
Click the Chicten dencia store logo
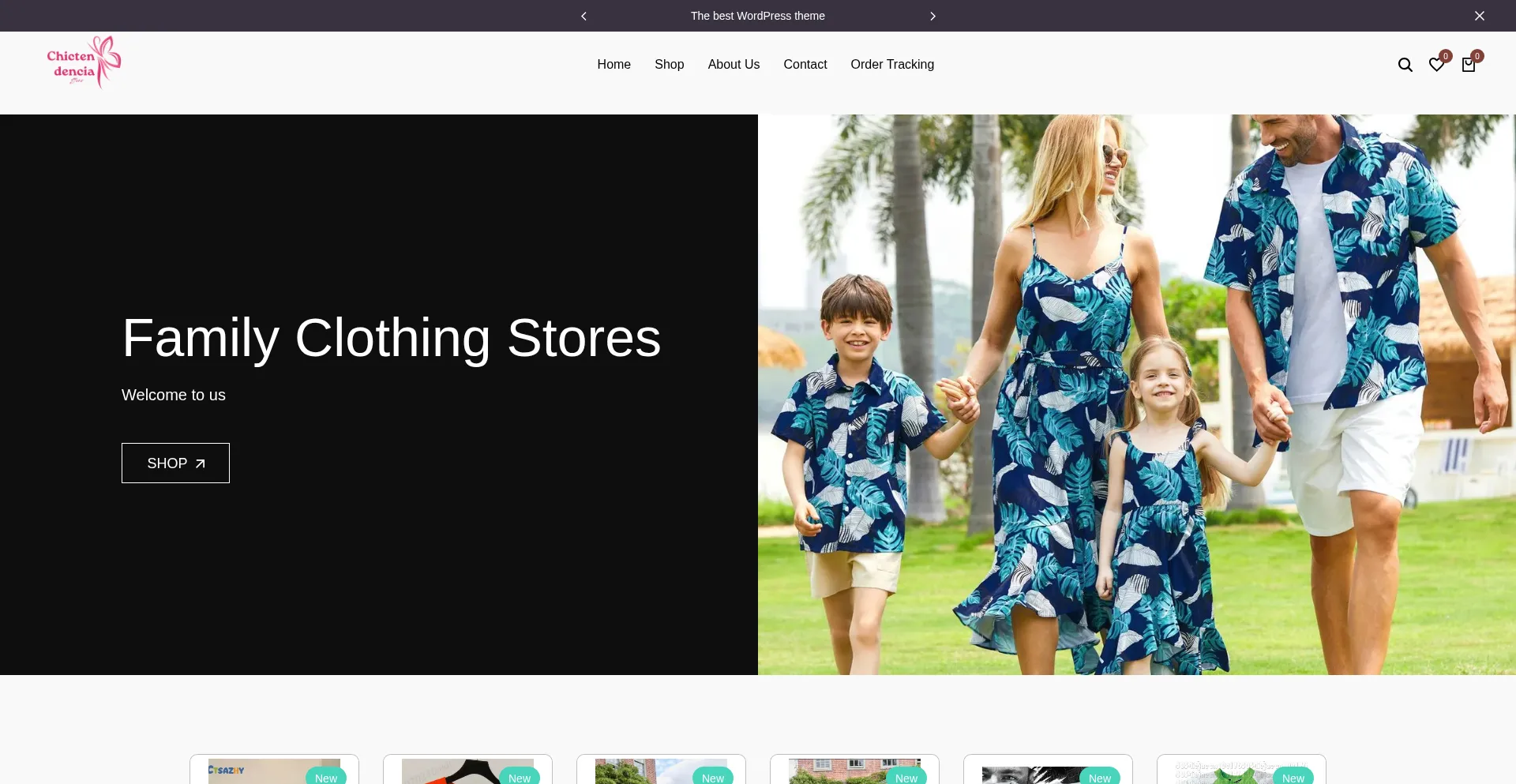84,62
